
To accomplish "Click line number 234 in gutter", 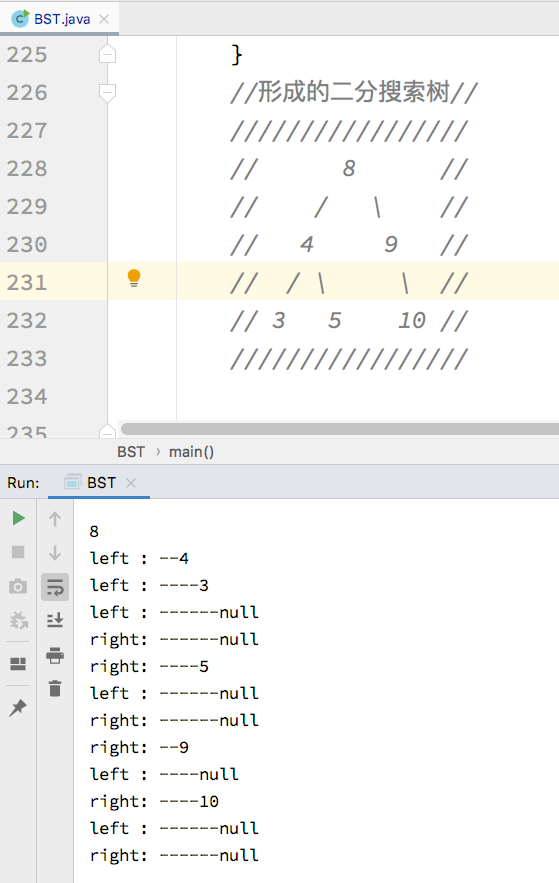I will (x=27, y=396).
